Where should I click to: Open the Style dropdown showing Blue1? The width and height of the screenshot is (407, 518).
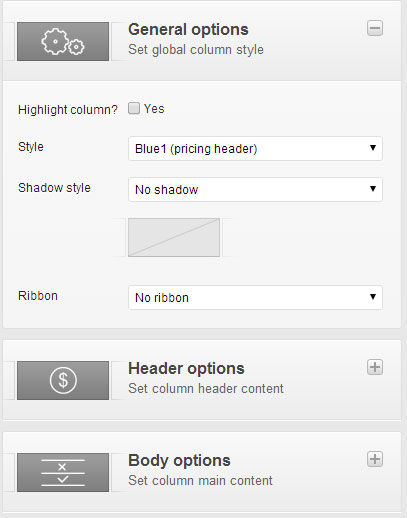(255, 148)
